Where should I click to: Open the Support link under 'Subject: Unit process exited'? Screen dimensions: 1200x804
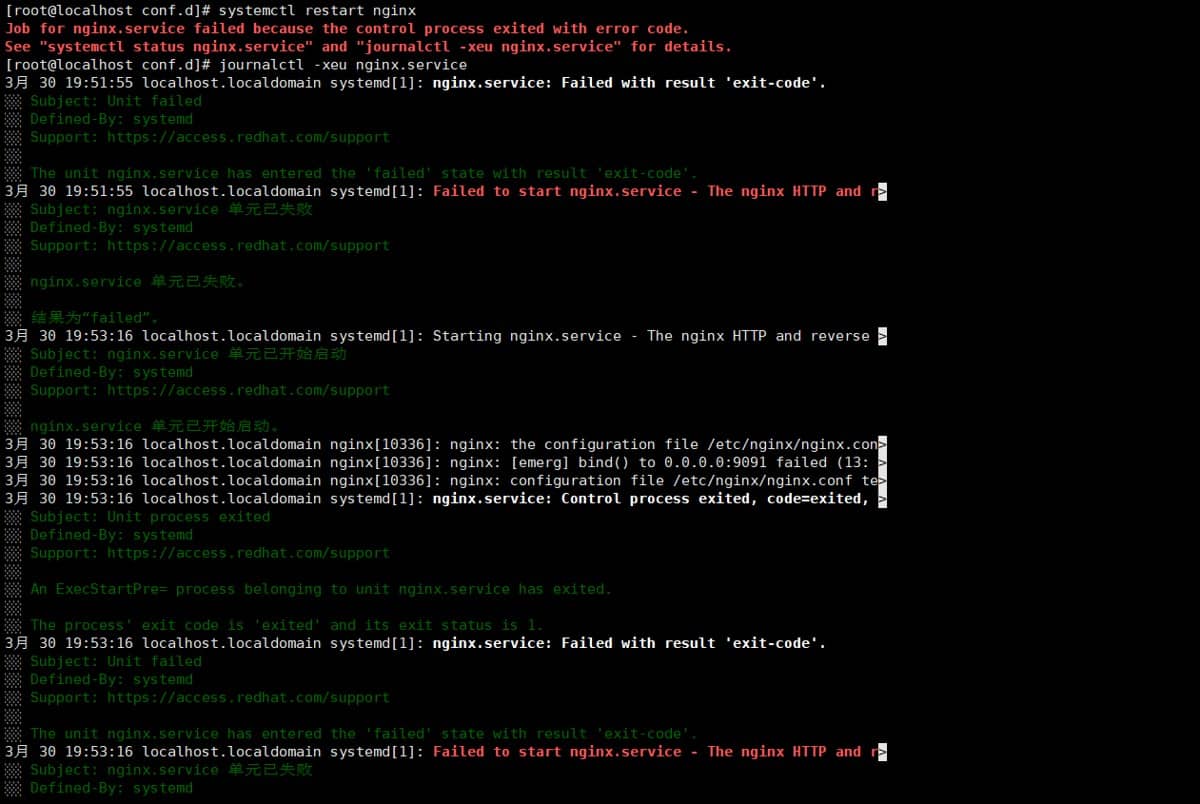(248, 552)
